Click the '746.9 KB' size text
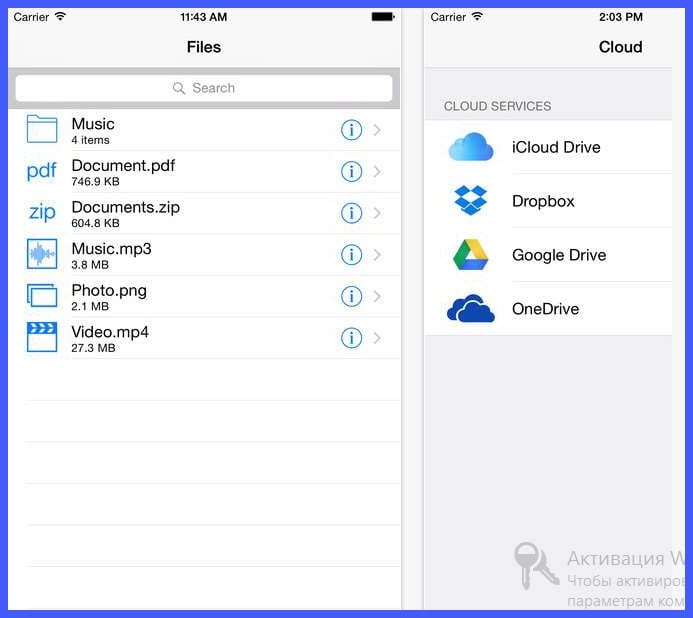 (x=95, y=182)
